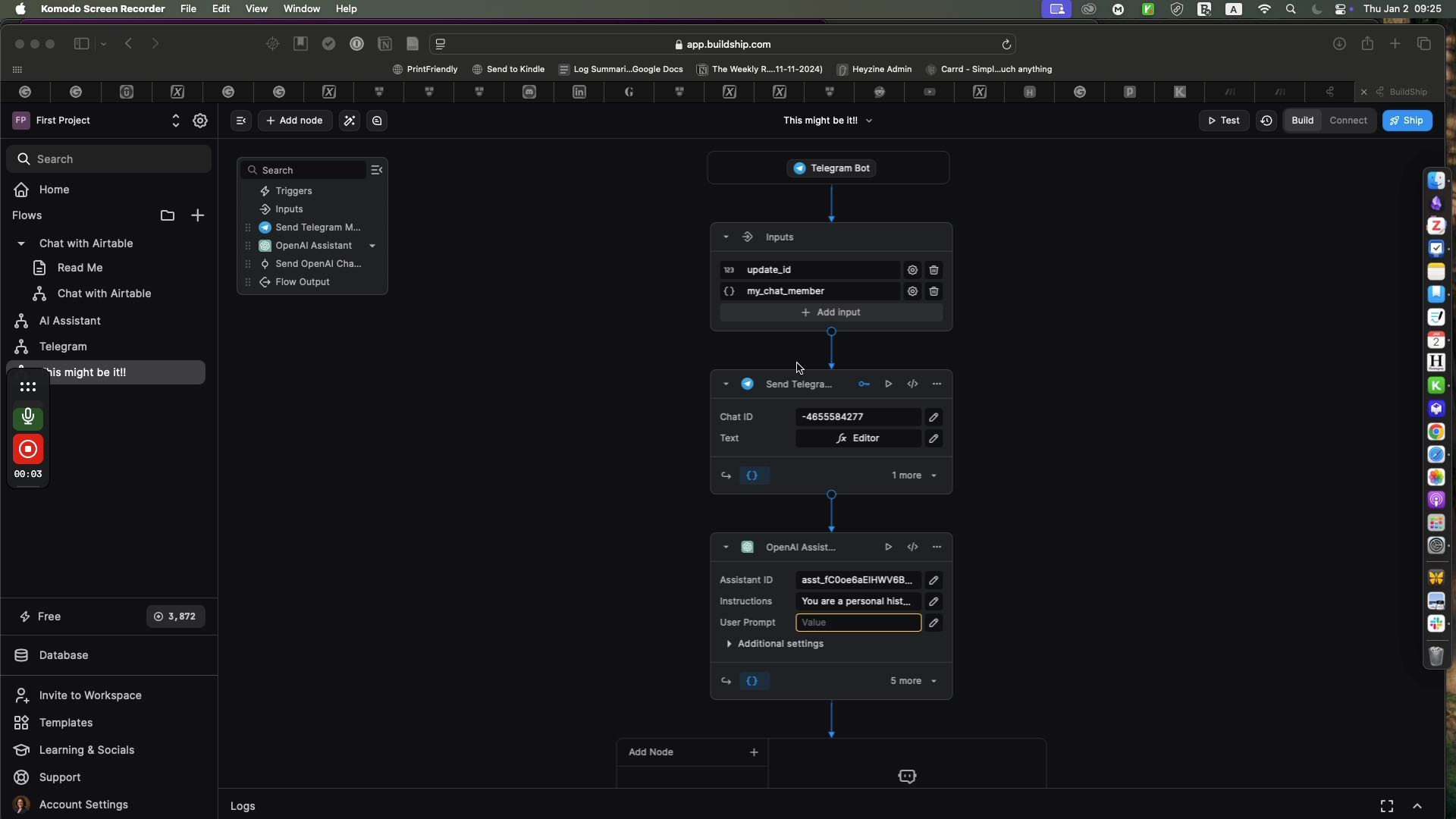Run the OpenAI Assistant node with its play icon
Viewport: 1456px width, 819px height.
[x=887, y=547]
